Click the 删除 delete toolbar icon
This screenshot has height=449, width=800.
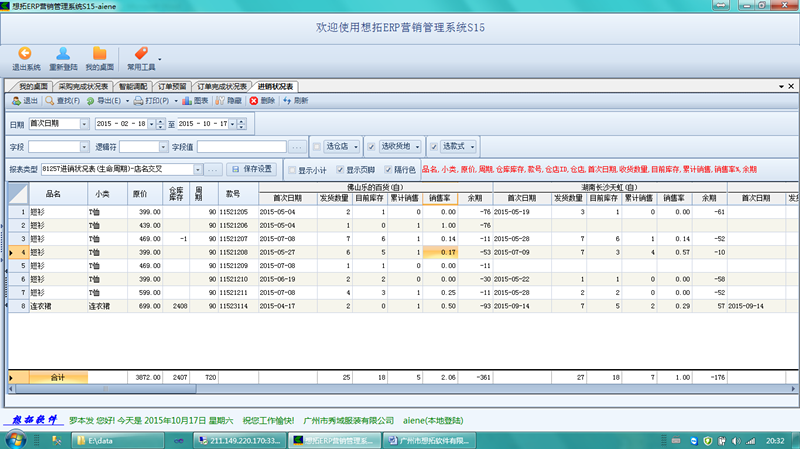coord(262,101)
